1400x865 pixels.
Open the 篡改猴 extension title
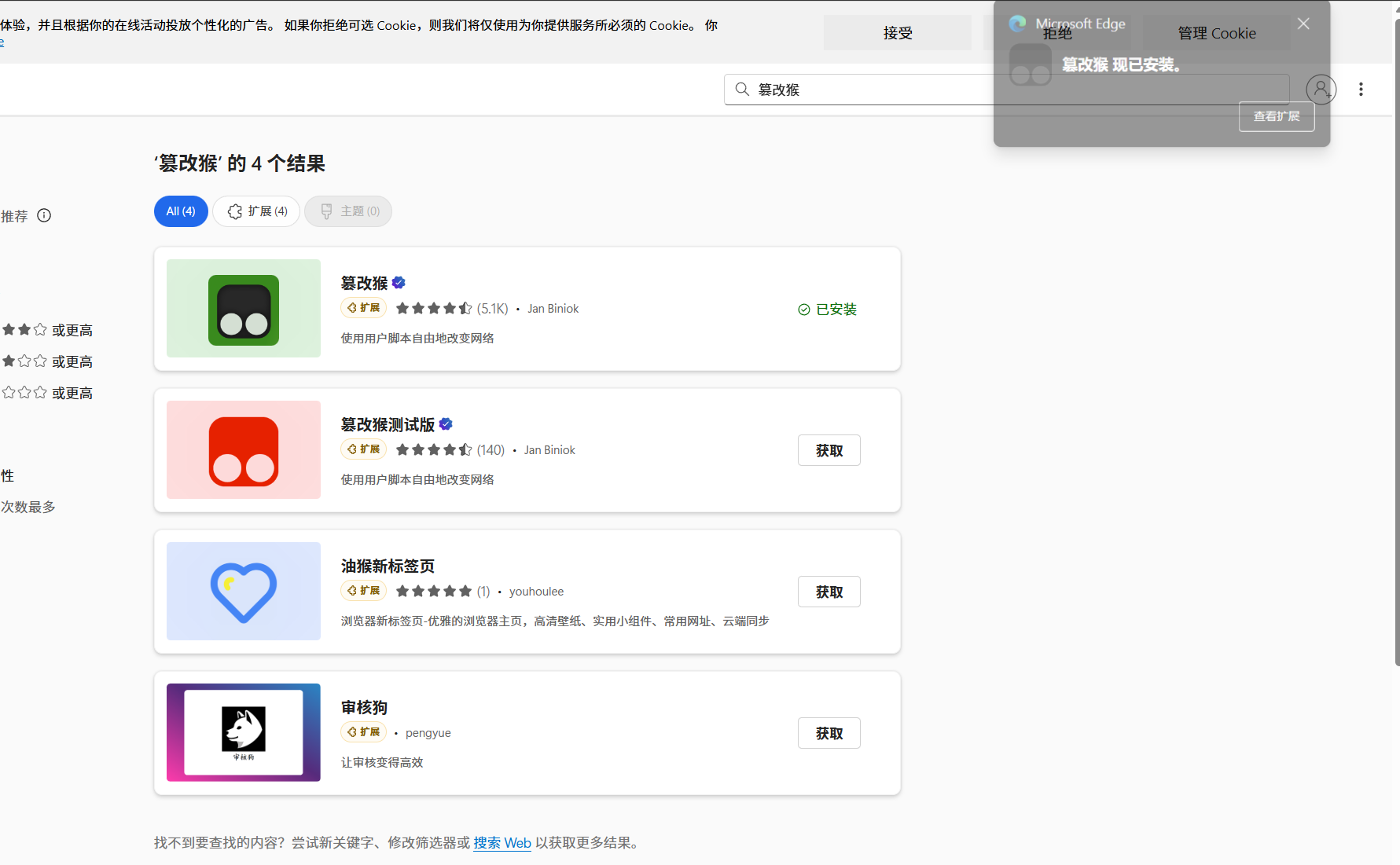(x=364, y=283)
